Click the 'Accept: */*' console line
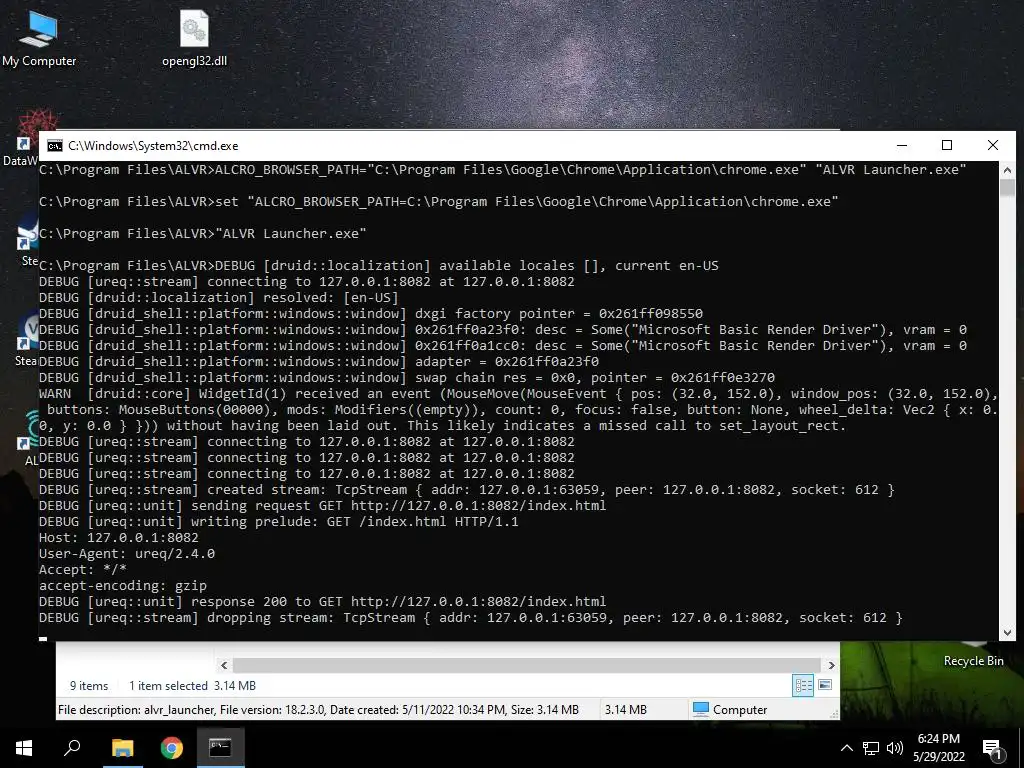The width and height of the screenshot is (1024, 768). (x=83, y=569)
